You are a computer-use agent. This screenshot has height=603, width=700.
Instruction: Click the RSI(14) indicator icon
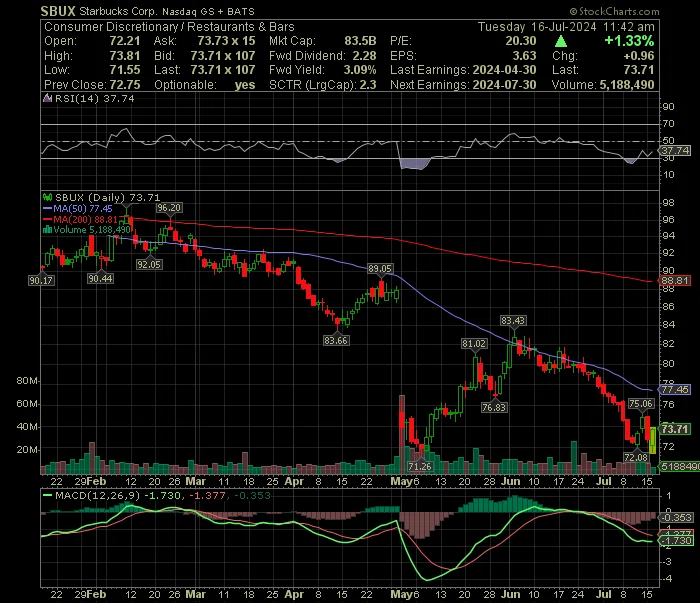click(47, 98)
